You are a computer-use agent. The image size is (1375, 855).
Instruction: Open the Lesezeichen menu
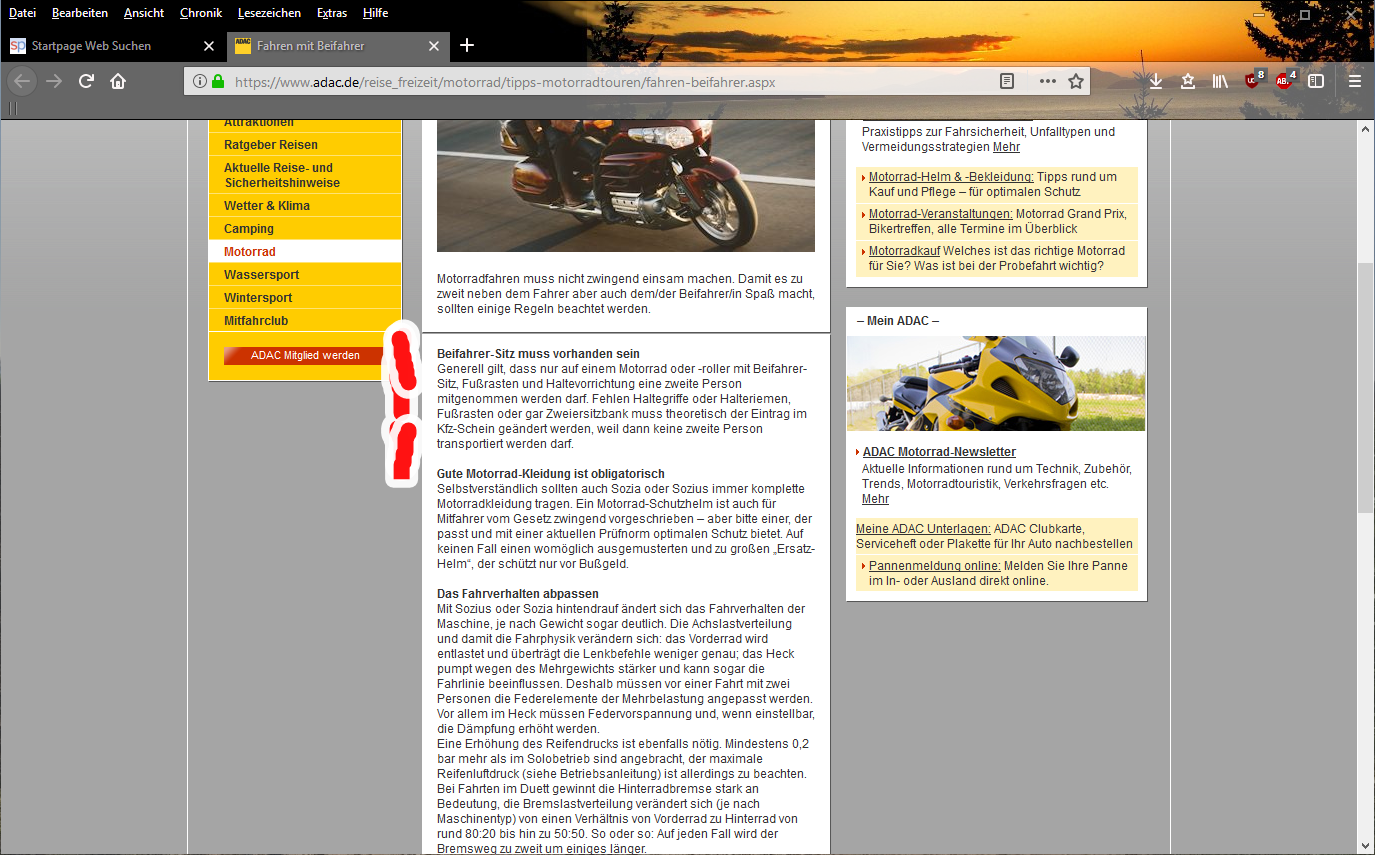[269, 13]
